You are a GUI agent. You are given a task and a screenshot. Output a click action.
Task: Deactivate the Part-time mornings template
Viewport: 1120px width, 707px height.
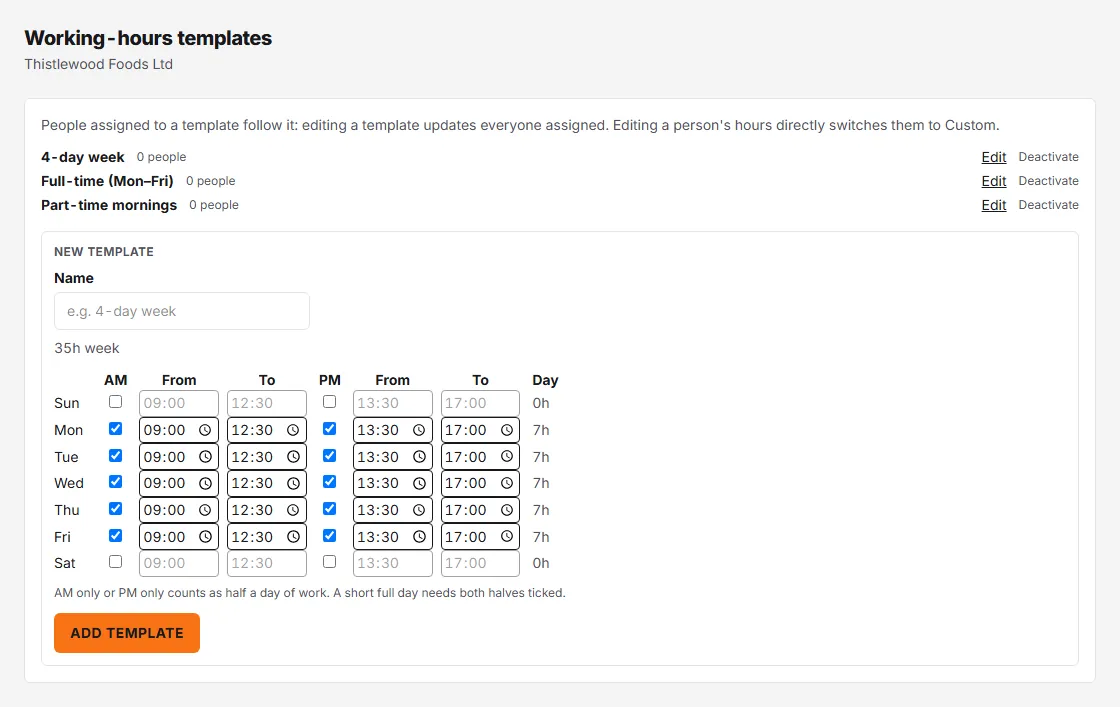click(1049, 205)
